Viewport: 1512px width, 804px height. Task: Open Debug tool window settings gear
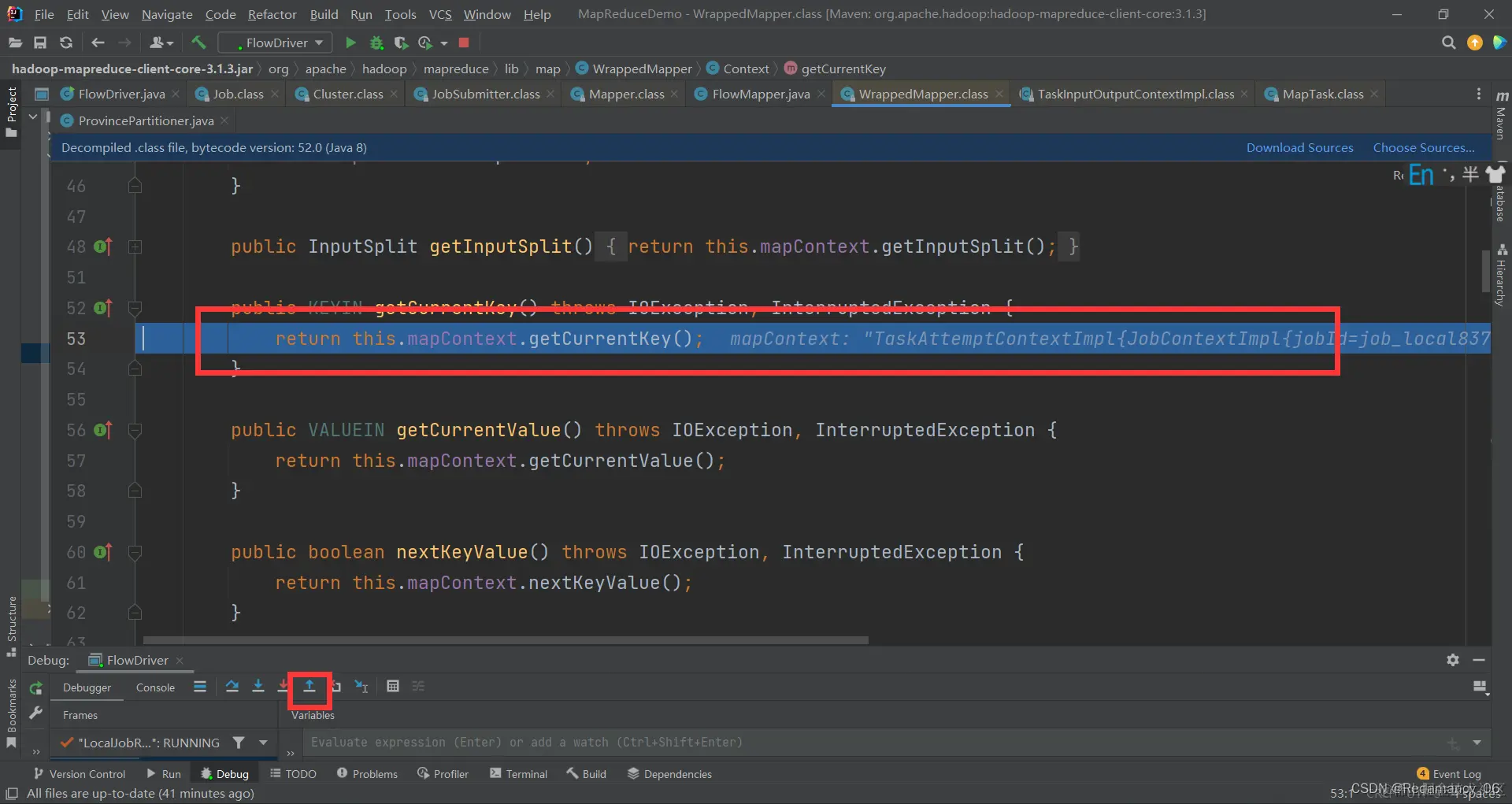(x=1453, y=660)
